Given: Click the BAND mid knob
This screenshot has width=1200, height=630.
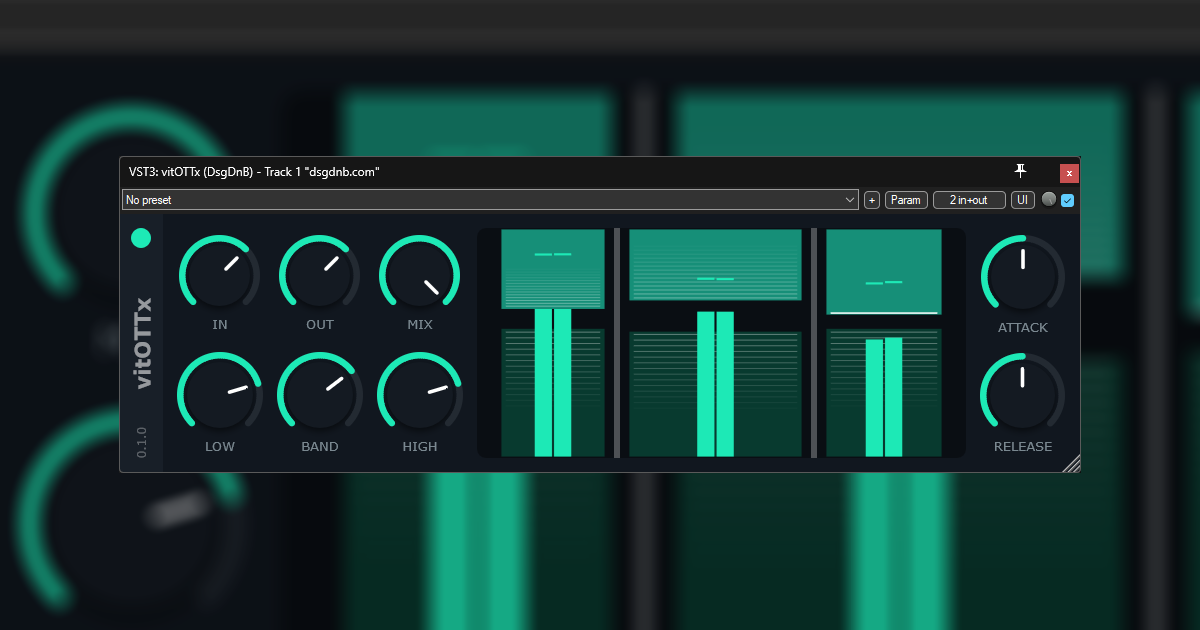Looking at the screenshot, I should [x=320, y=394].
